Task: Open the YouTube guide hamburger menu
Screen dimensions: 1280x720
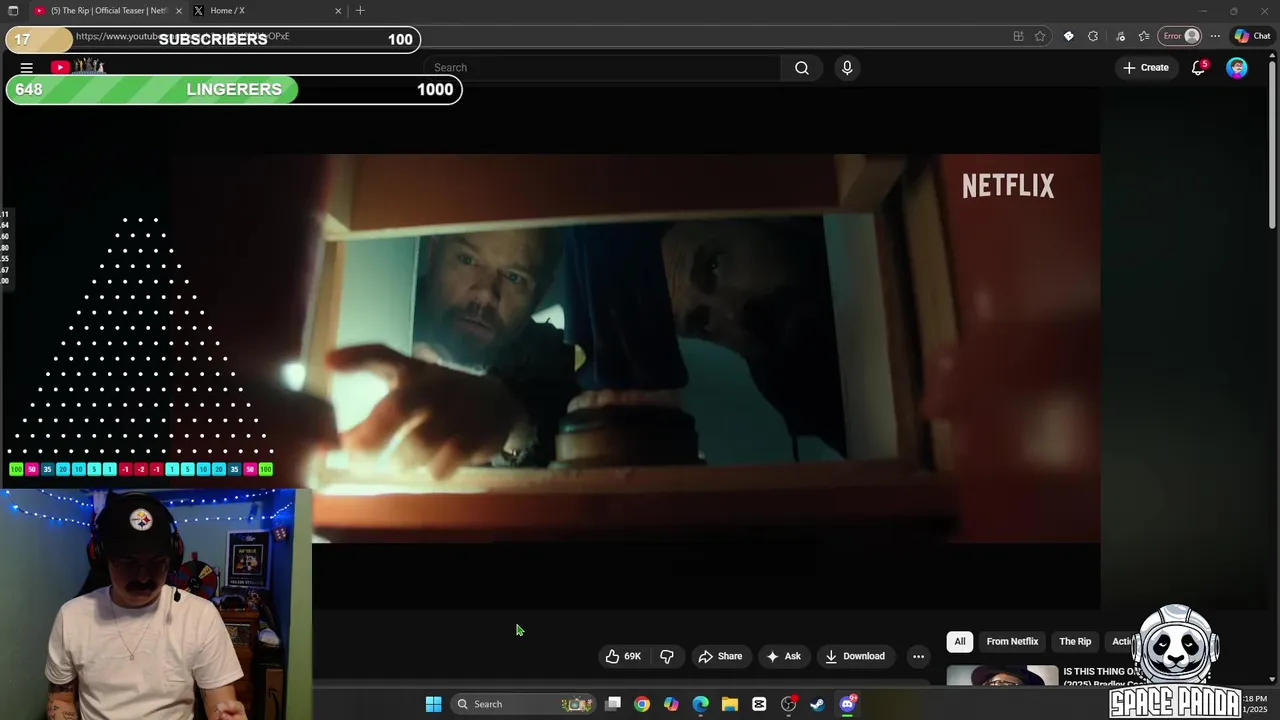Action: 27,68
